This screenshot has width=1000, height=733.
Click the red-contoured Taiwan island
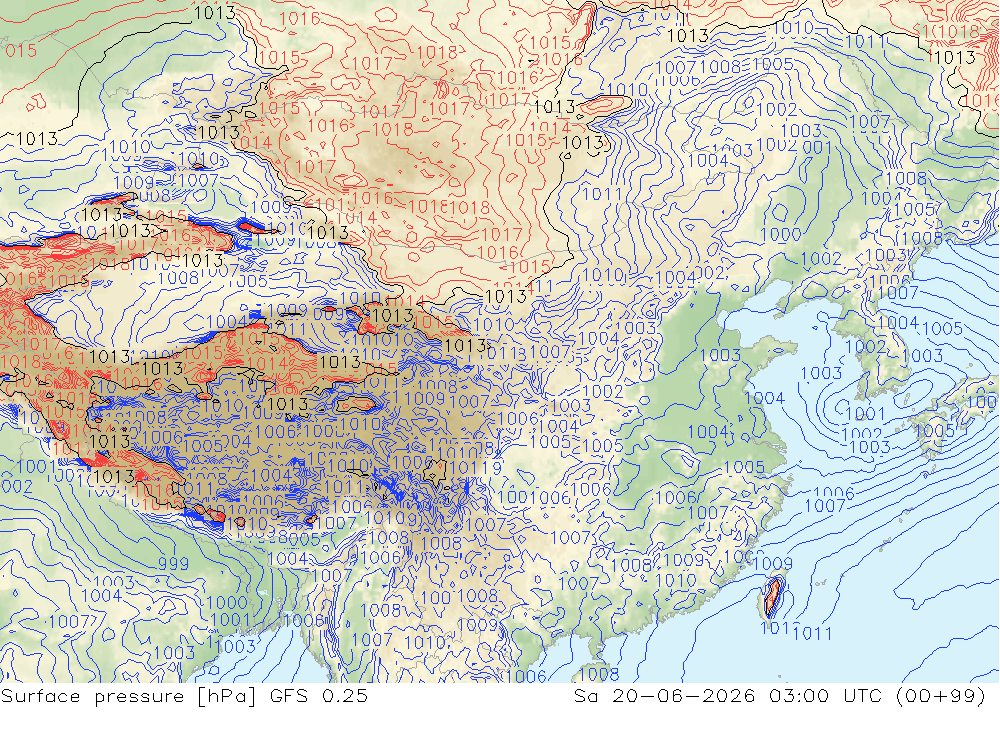pyautogui.click(x=774, y=596)
